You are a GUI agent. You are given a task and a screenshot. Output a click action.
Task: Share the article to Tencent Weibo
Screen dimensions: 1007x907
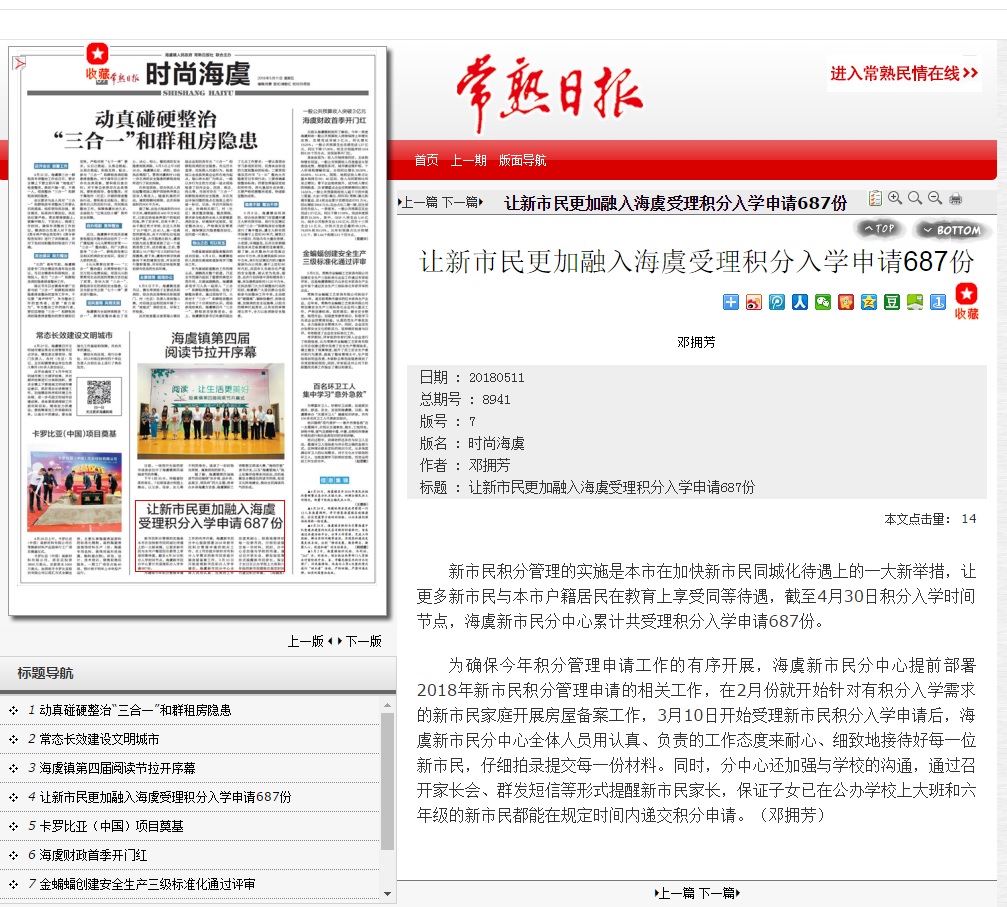pos(777,302)
